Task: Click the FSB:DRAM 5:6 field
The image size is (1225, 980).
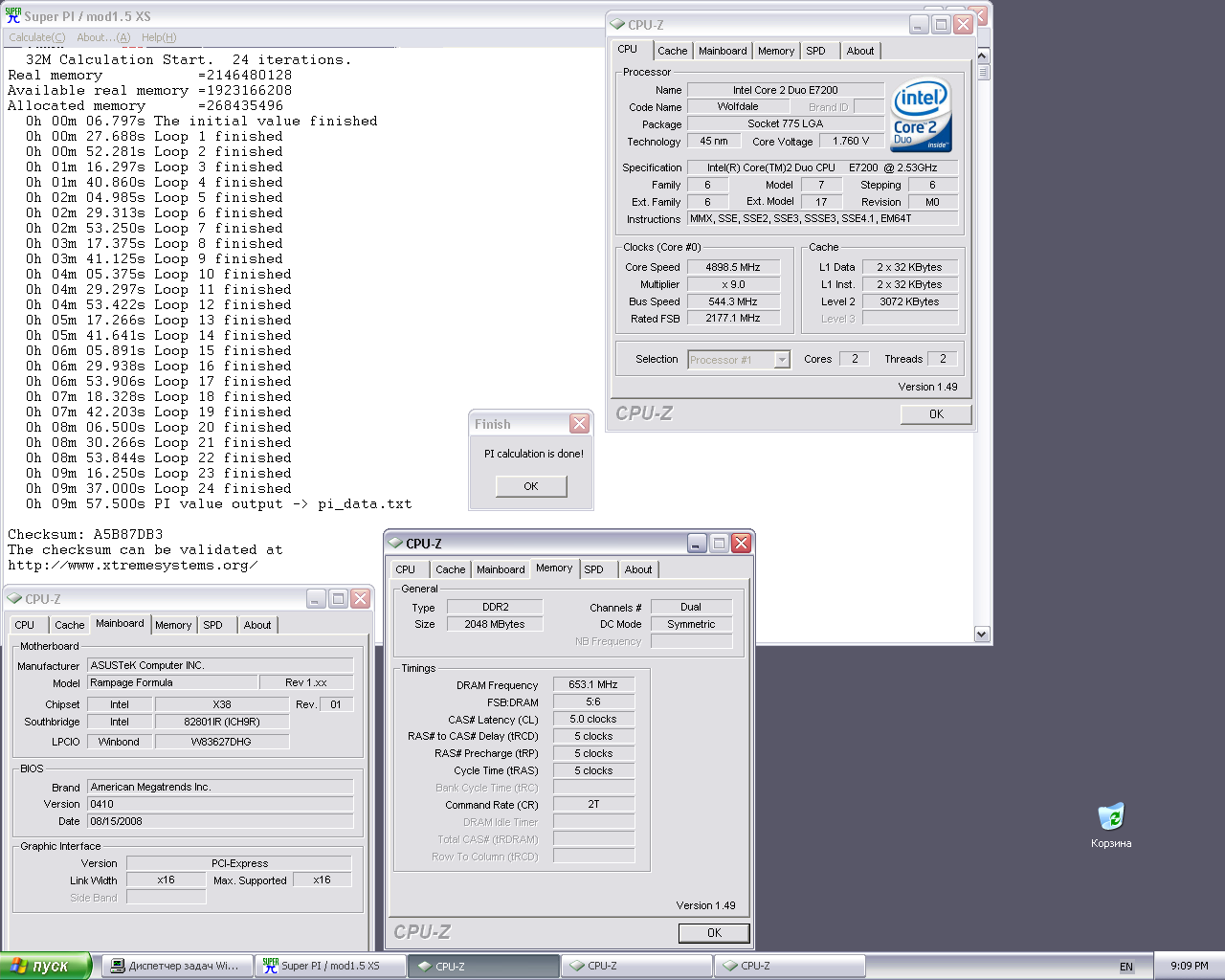Action: coord(593,702)
